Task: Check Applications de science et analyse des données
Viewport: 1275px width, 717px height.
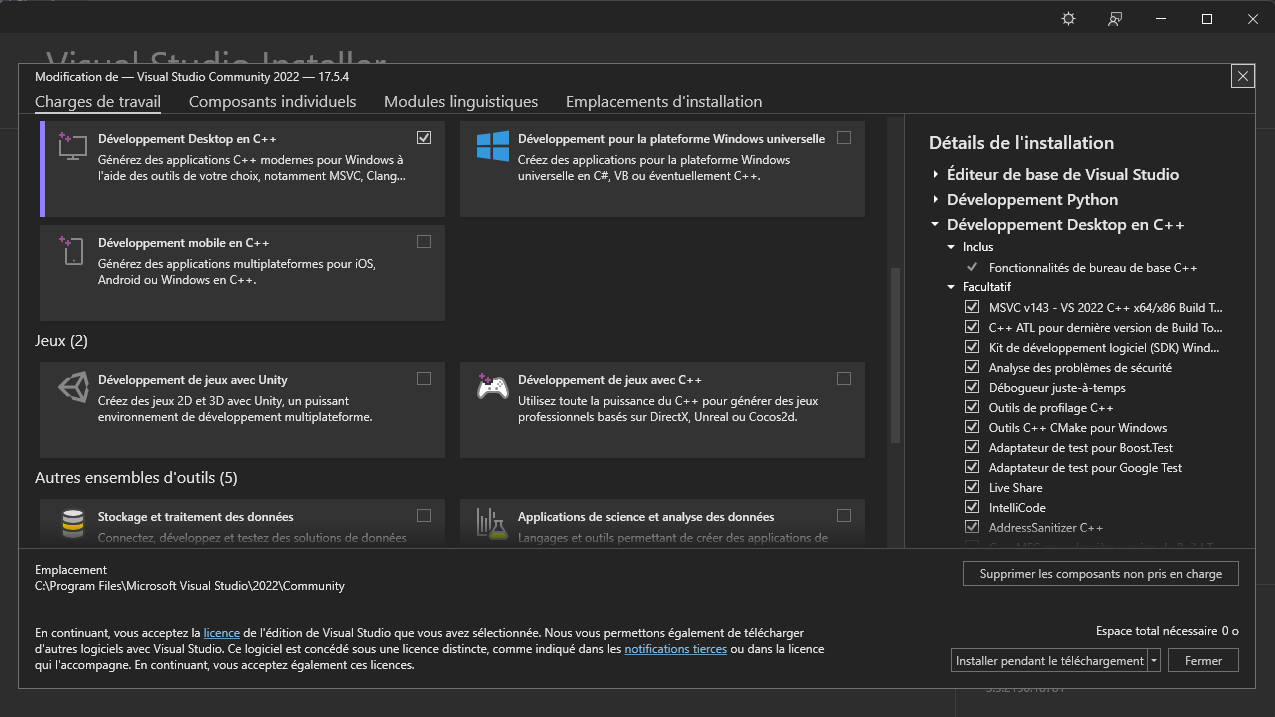Action: (844, 515)
